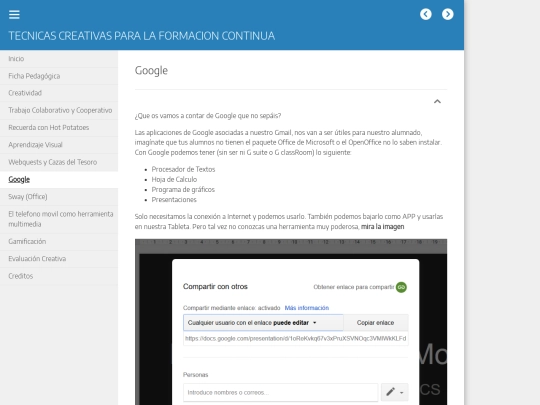Click the 'Hoja de Calculo' list item
This screenshot has width=540, height=405.
174,179
